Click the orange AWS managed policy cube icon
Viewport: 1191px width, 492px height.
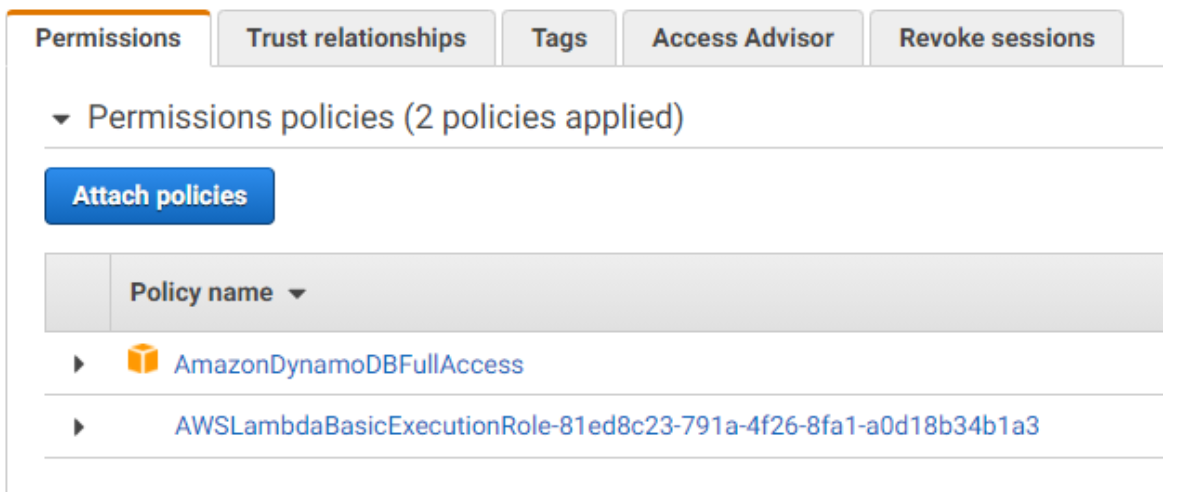coord(143,360)
